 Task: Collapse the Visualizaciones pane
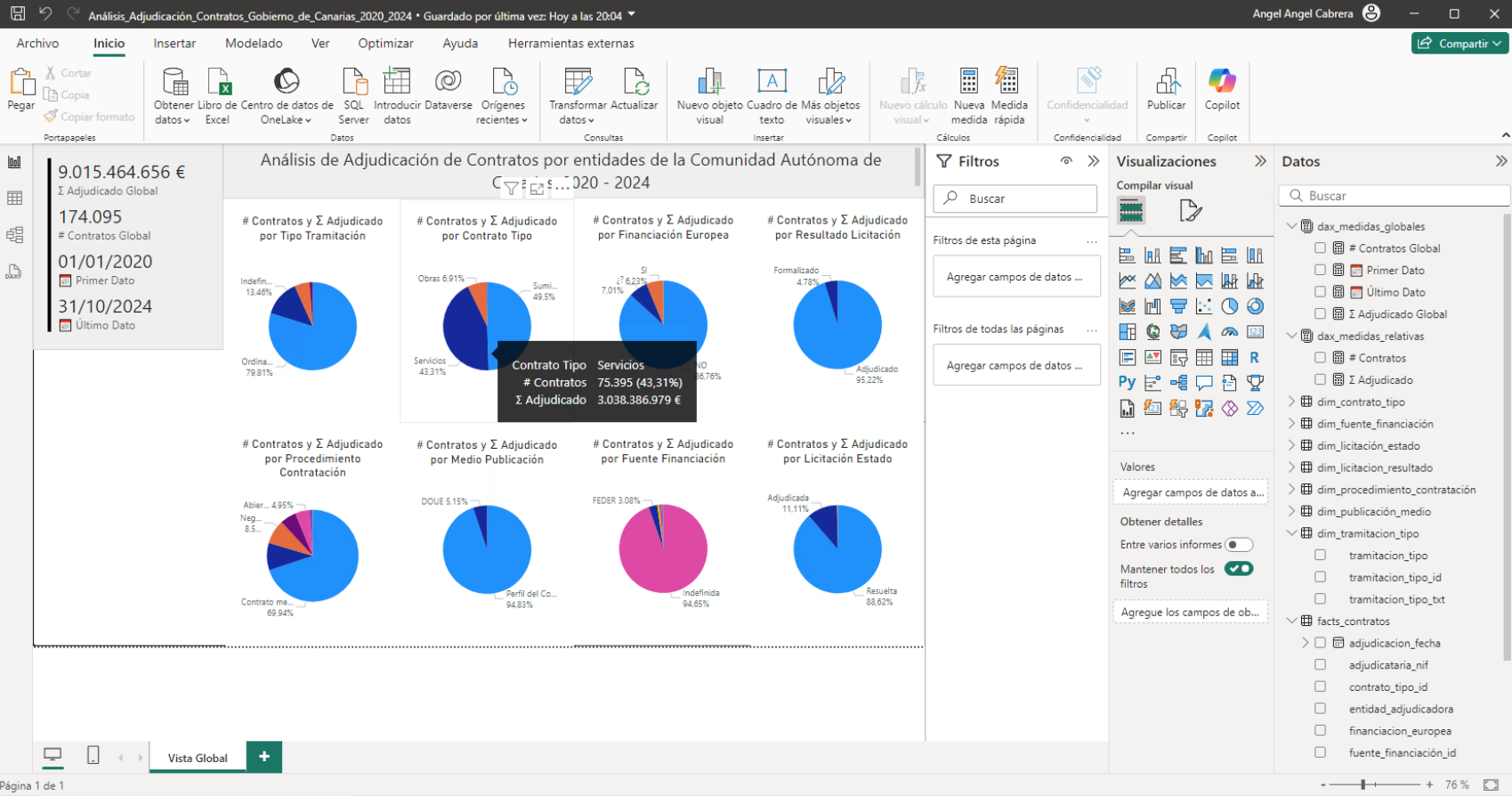[1260, 161]
